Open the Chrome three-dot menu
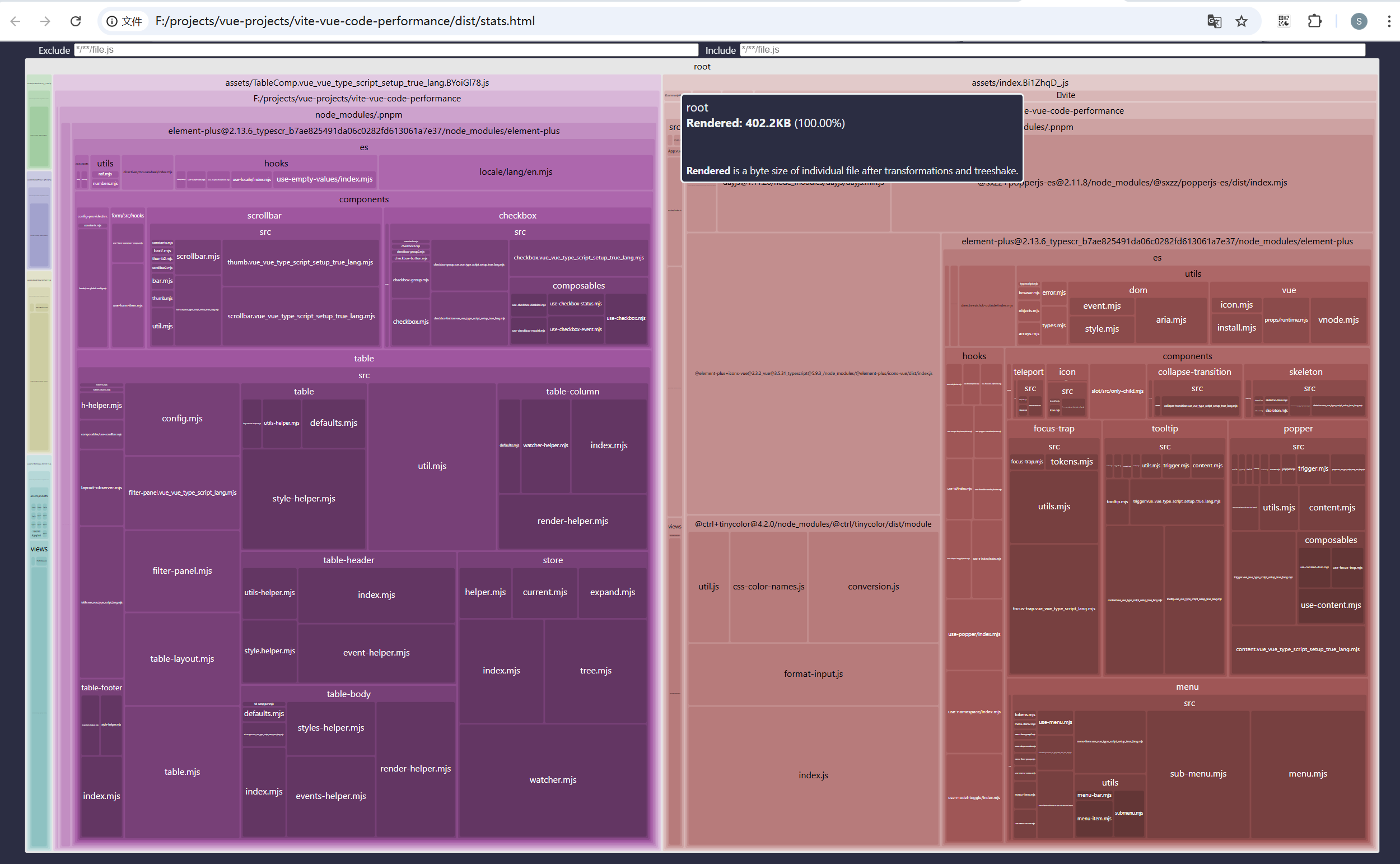The image size is (1400, 864). [1389, 21]
